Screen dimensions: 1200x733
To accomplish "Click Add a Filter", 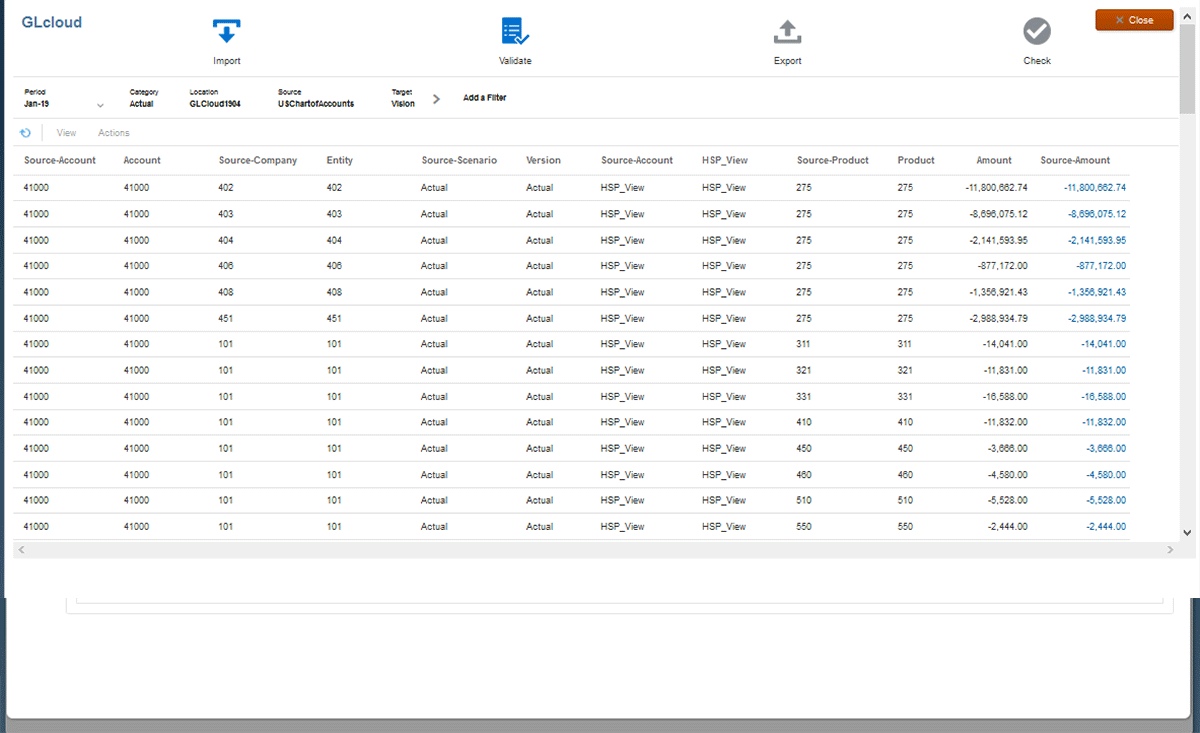I will pyautogui.click(x=484, y=98).
